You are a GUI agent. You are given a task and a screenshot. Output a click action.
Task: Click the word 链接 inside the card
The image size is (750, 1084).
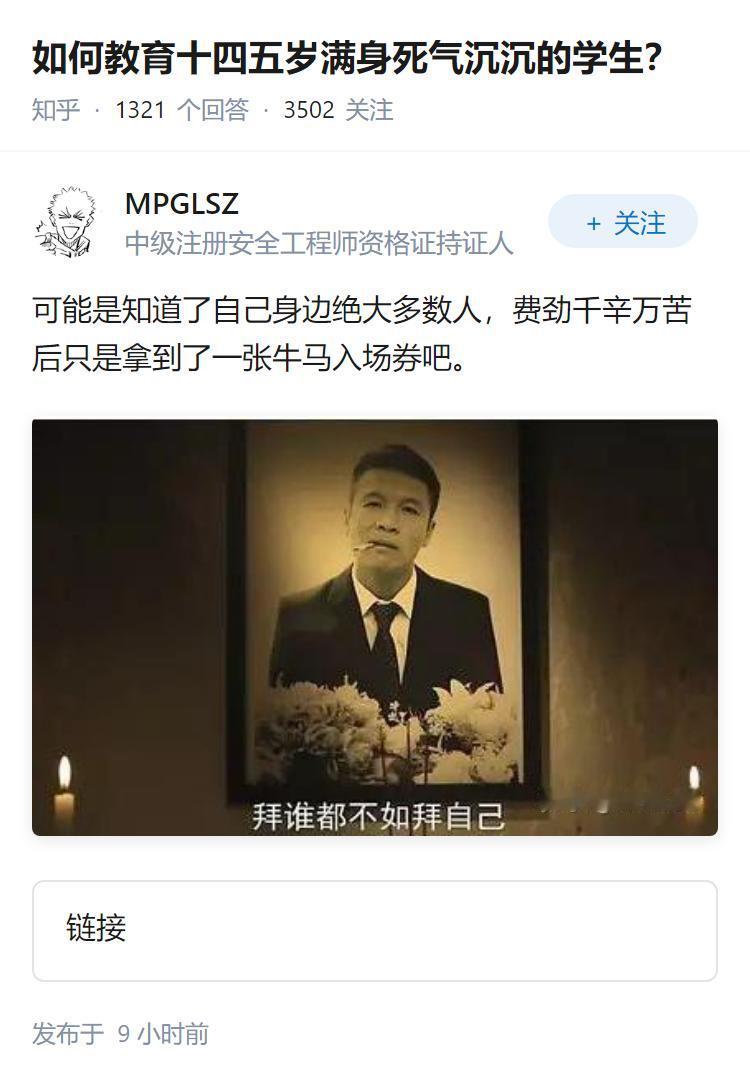(96, 928)
